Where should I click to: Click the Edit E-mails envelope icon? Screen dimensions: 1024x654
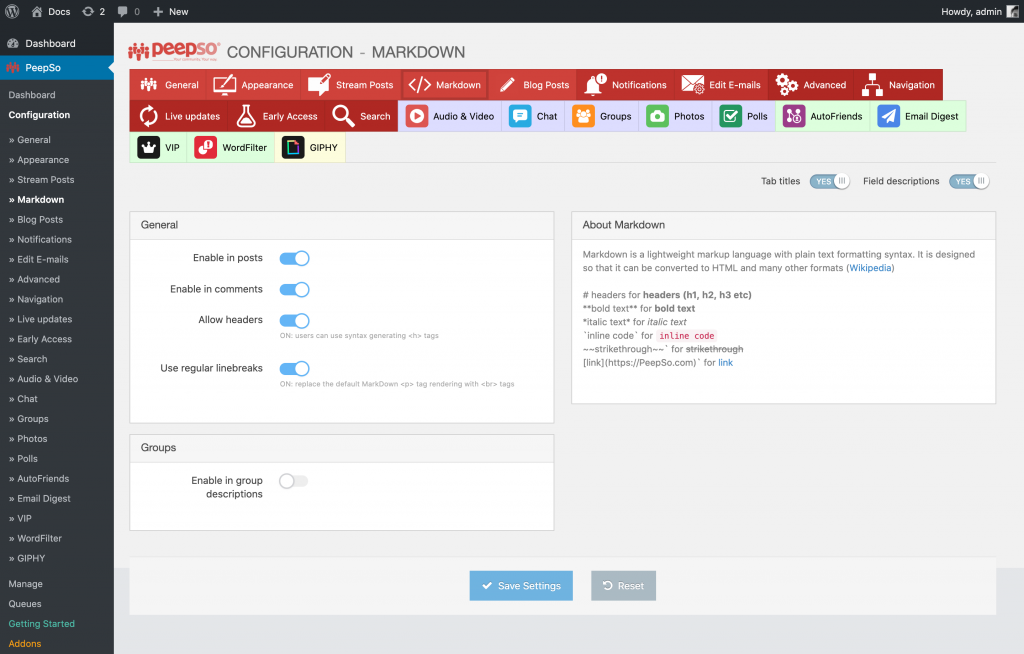coord(692,84)
